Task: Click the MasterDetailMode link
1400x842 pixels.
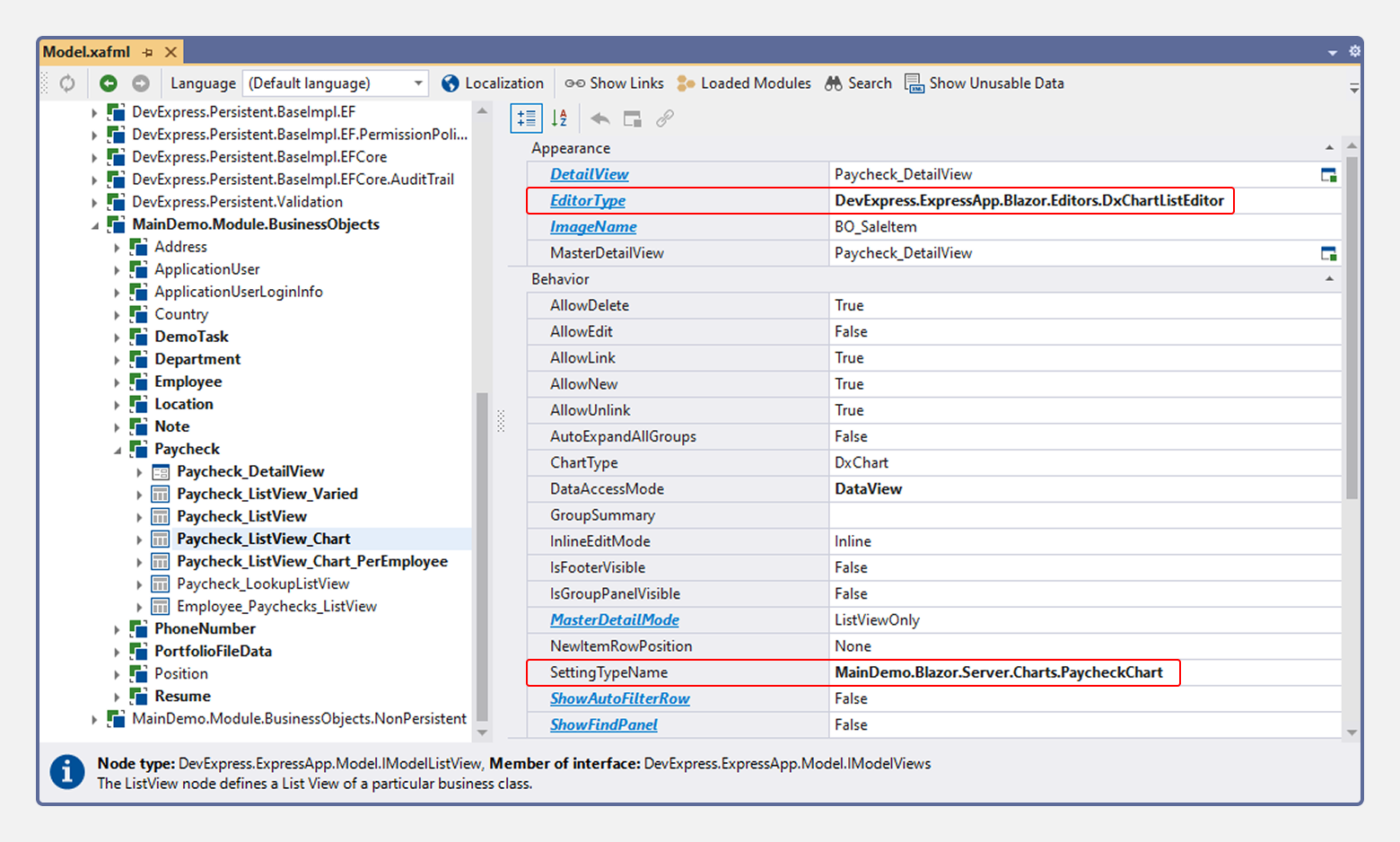Action: [x=614, y=619]
